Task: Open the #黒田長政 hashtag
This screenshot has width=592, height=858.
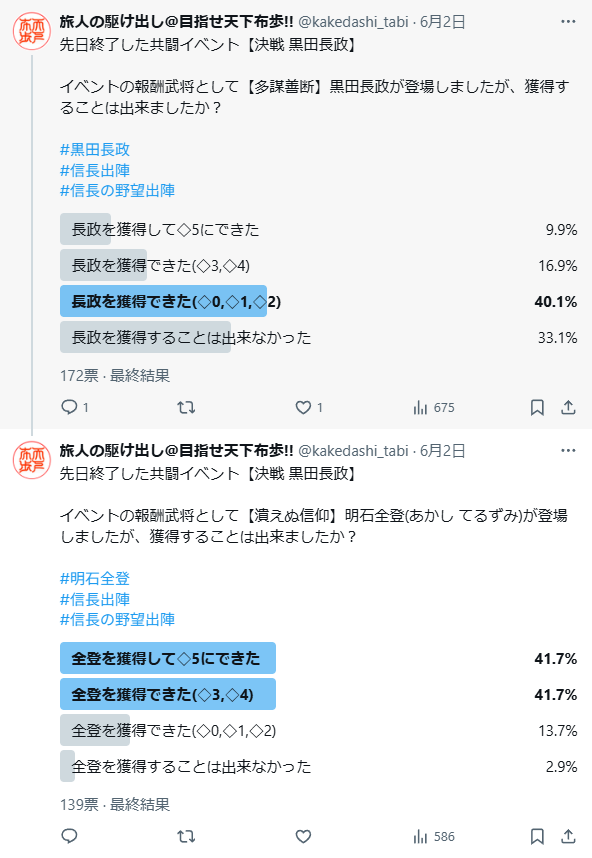Action: coord(95,149)
